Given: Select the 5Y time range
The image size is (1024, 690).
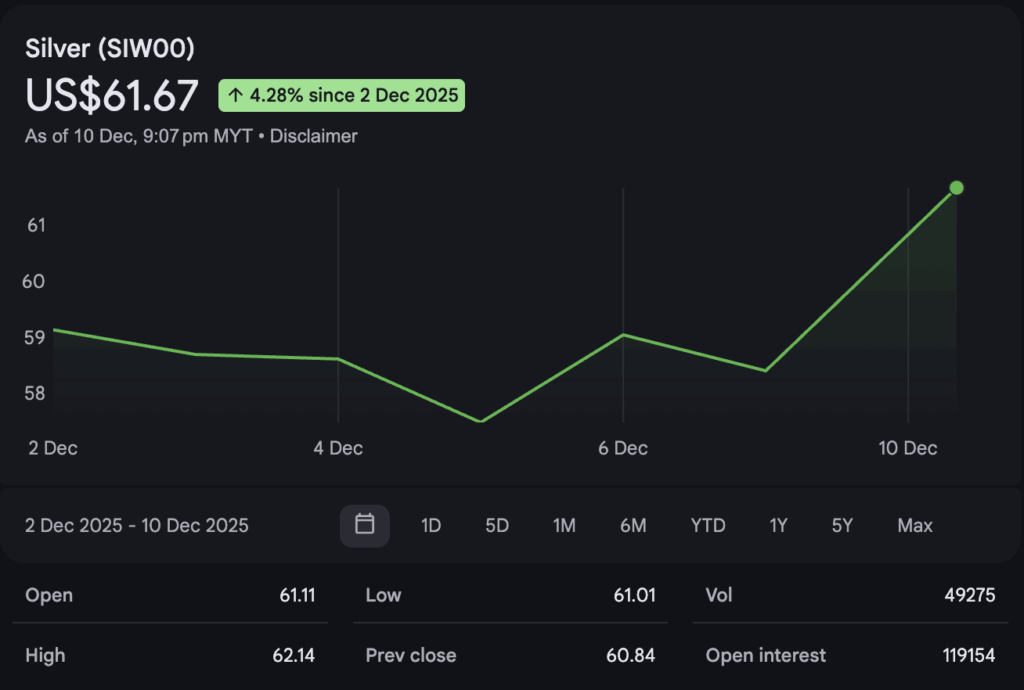Looking at the screenshot, I should (x=842, y=525).
